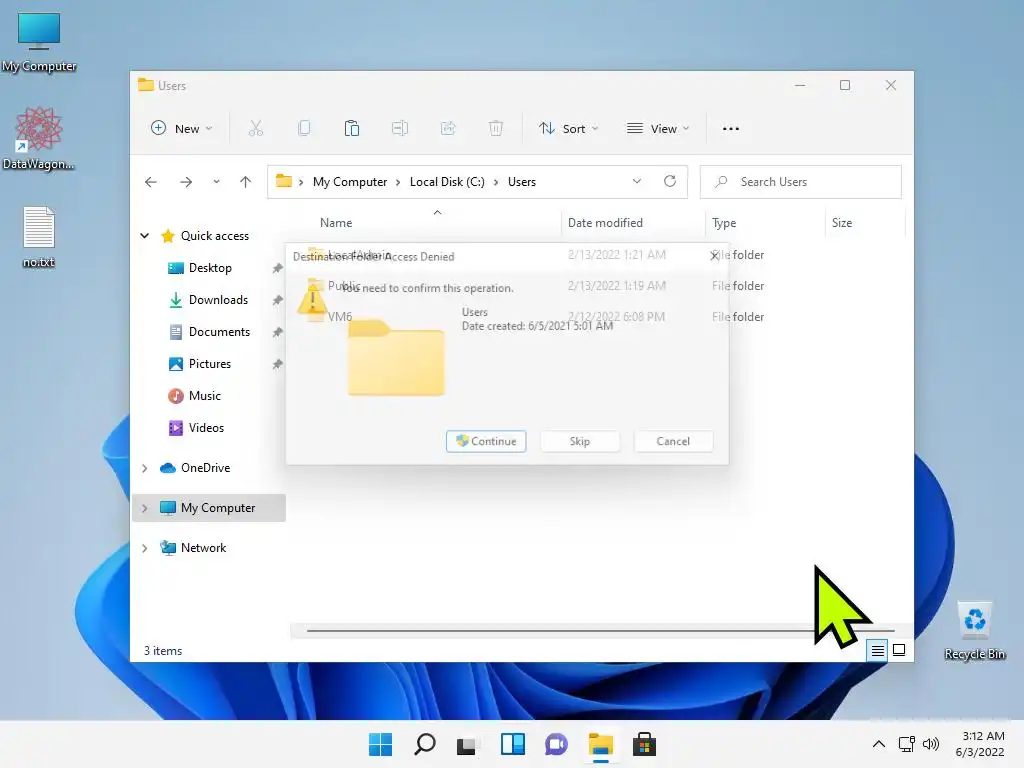The height and width of the screenshot is (768, 1024).
Task: Open recent locations dropdown chevron
Action: click(x=216, y=182)
